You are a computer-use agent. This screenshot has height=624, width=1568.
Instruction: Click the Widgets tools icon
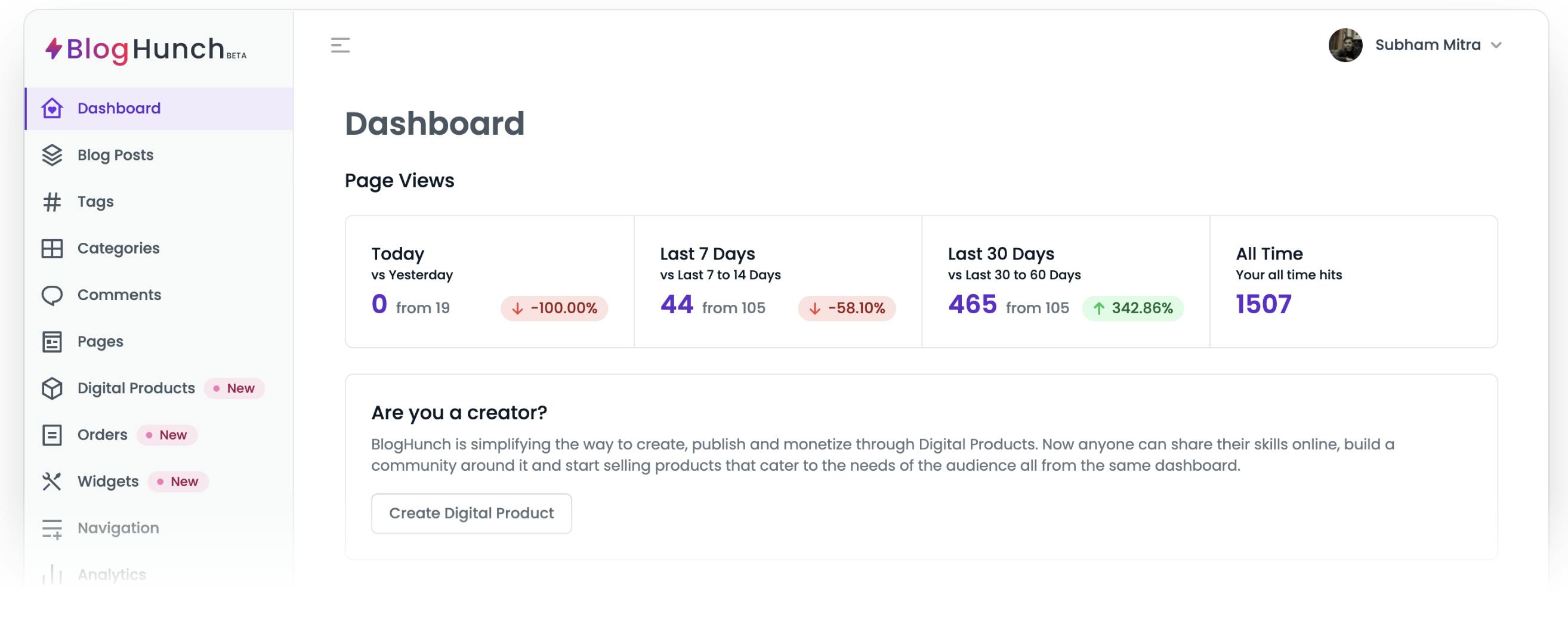[x=53, y=481]
